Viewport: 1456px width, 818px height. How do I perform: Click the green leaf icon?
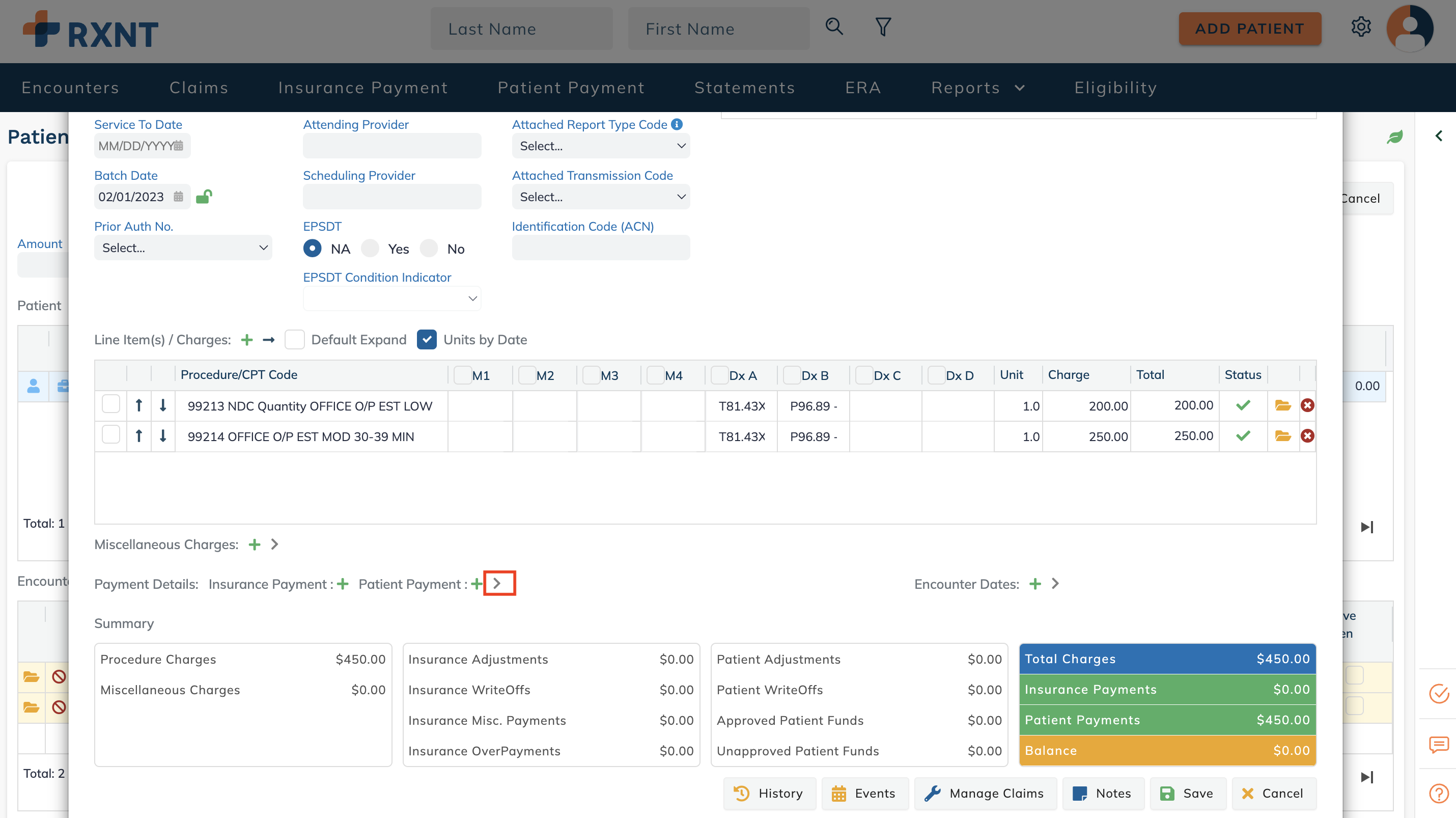pos(1394,137)
